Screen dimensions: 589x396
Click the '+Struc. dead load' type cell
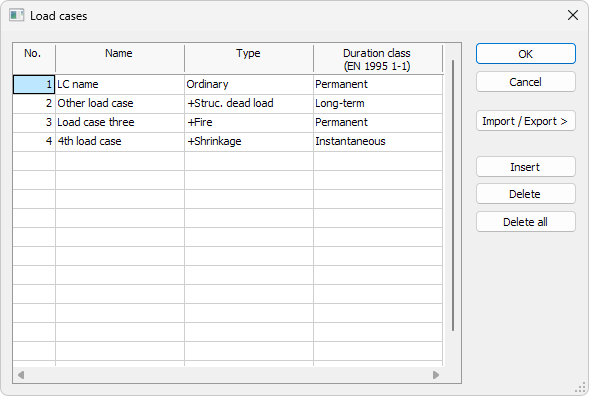249,104
